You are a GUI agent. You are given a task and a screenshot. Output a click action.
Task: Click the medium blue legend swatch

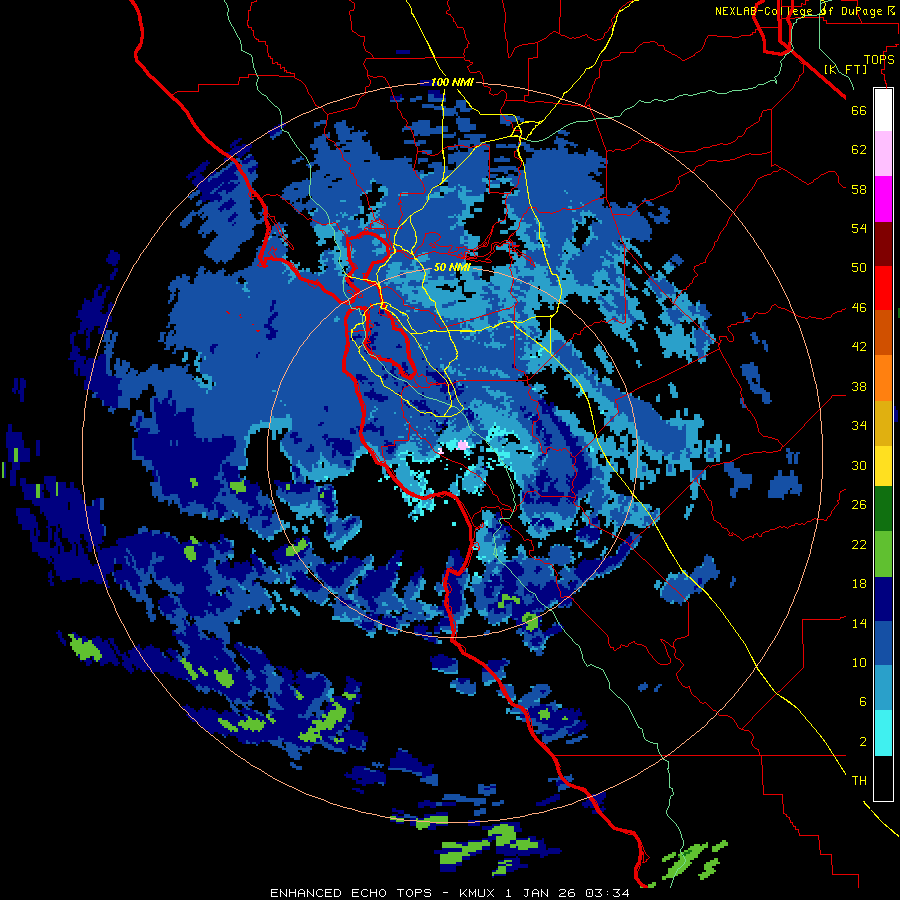[883, 643]
